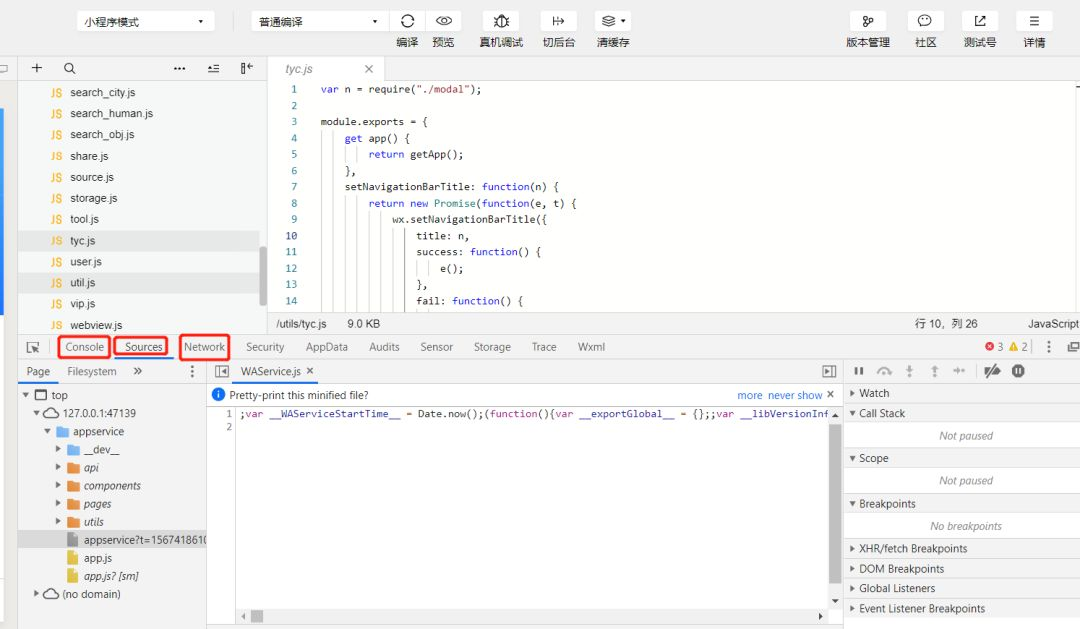Viewport: 1080px width, 629px height.
Task: Close the tyc.js editor tab
Action: 368,69
